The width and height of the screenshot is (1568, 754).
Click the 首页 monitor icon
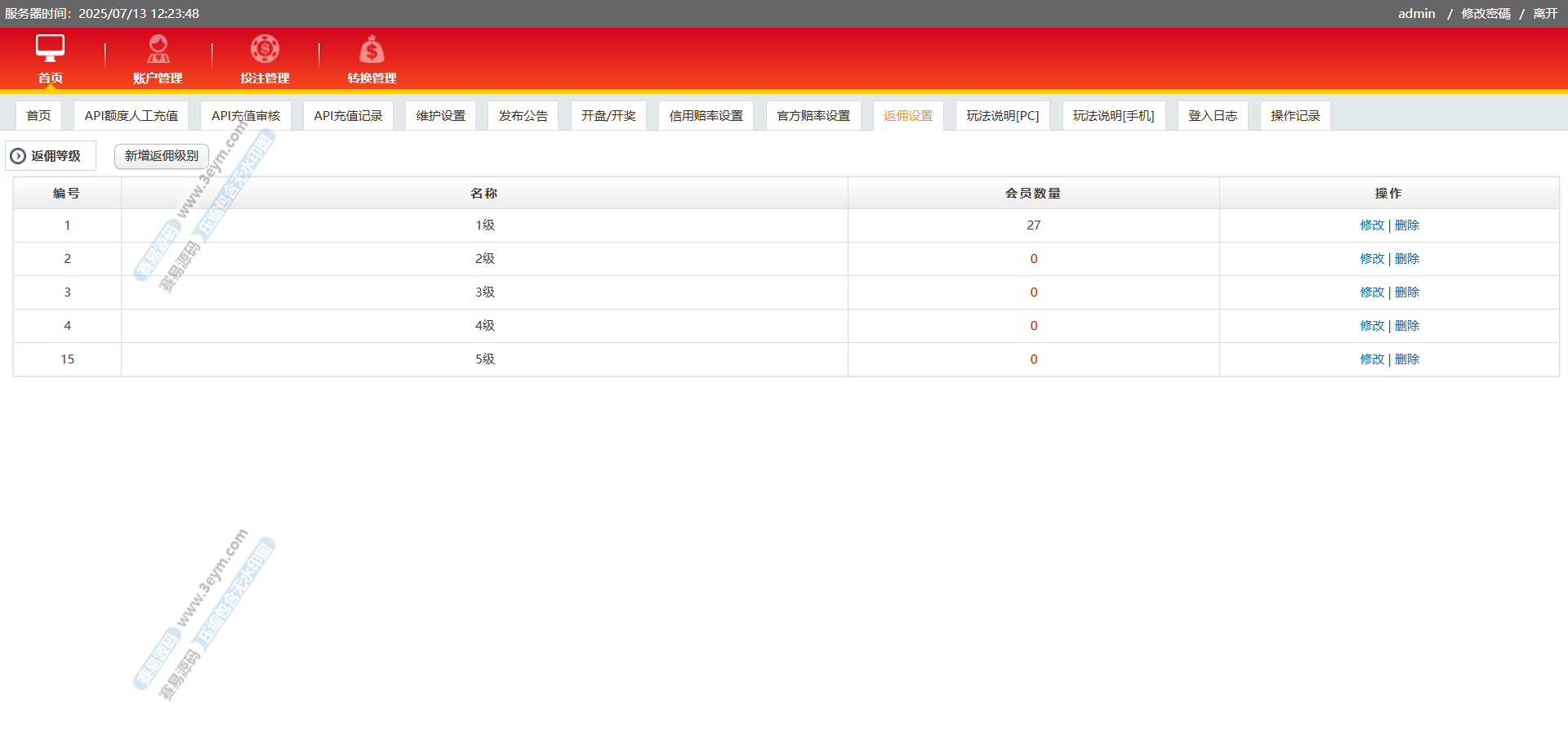point(50,49)
